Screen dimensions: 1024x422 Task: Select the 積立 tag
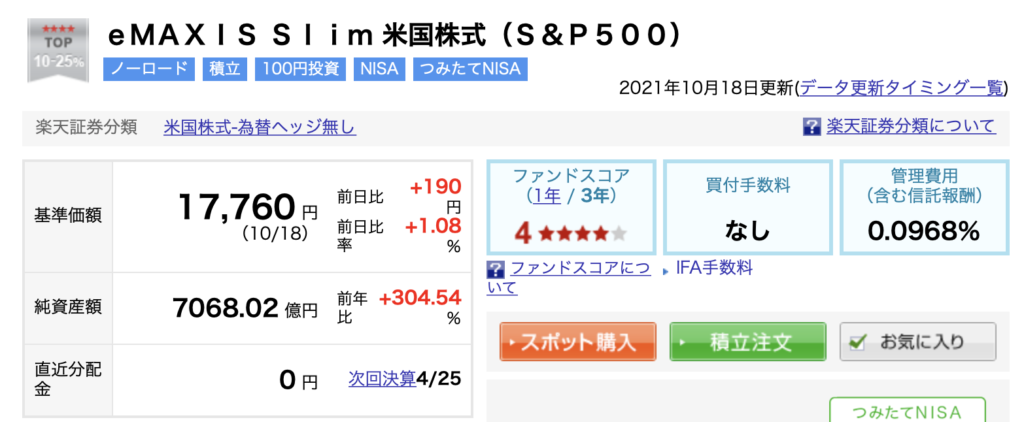(225, 70)
